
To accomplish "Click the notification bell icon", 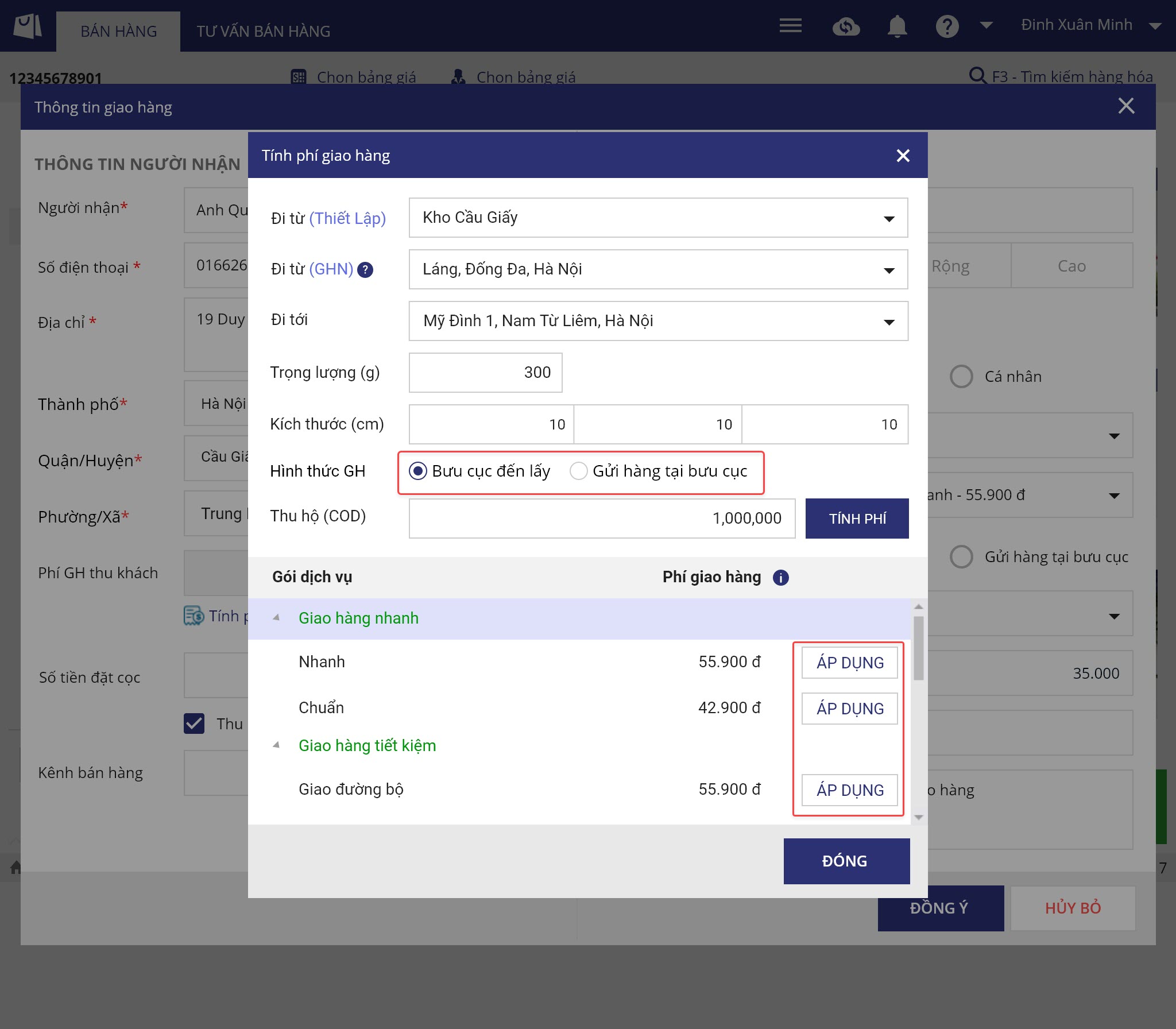I will coord(897,26).
